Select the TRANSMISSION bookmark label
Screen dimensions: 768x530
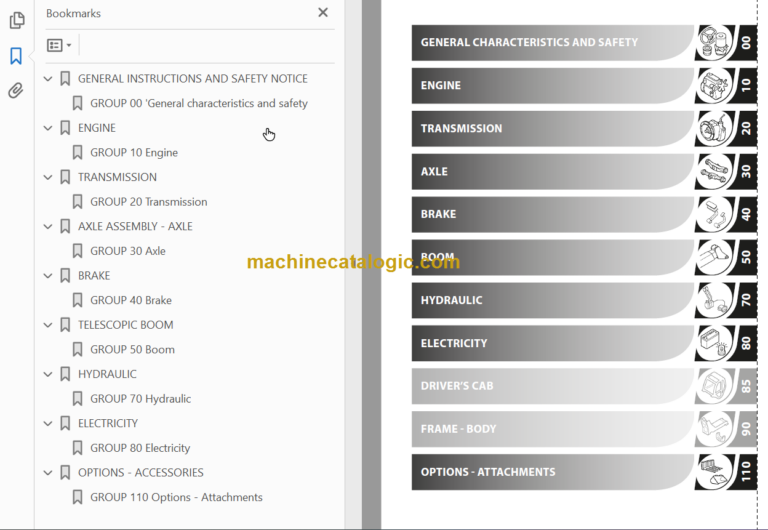[118, 177]
